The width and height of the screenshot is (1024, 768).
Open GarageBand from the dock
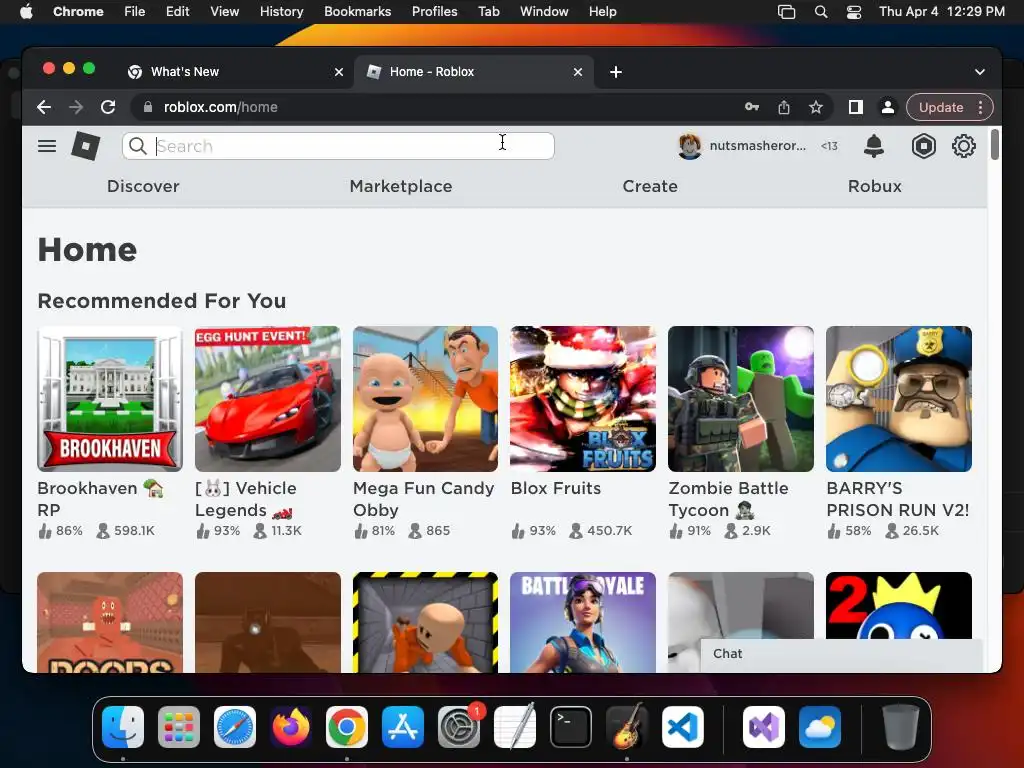click(x=627, y=727)
